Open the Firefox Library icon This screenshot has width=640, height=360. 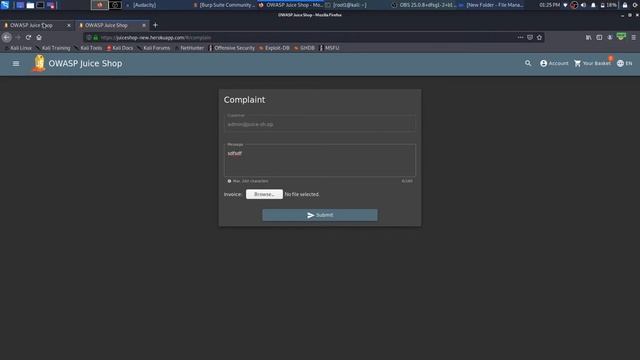click(589, 38)
